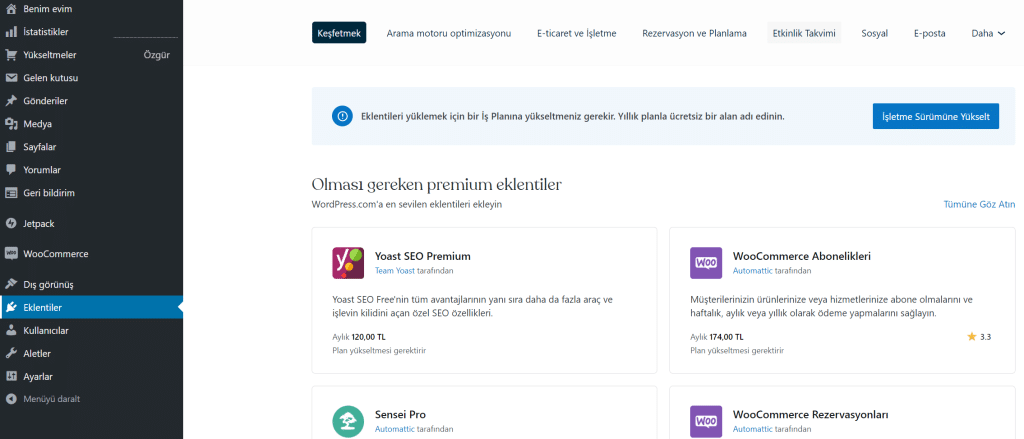
Task: Click the envelope icon for Gelen kutusu
Action: (x=11, y=78)
